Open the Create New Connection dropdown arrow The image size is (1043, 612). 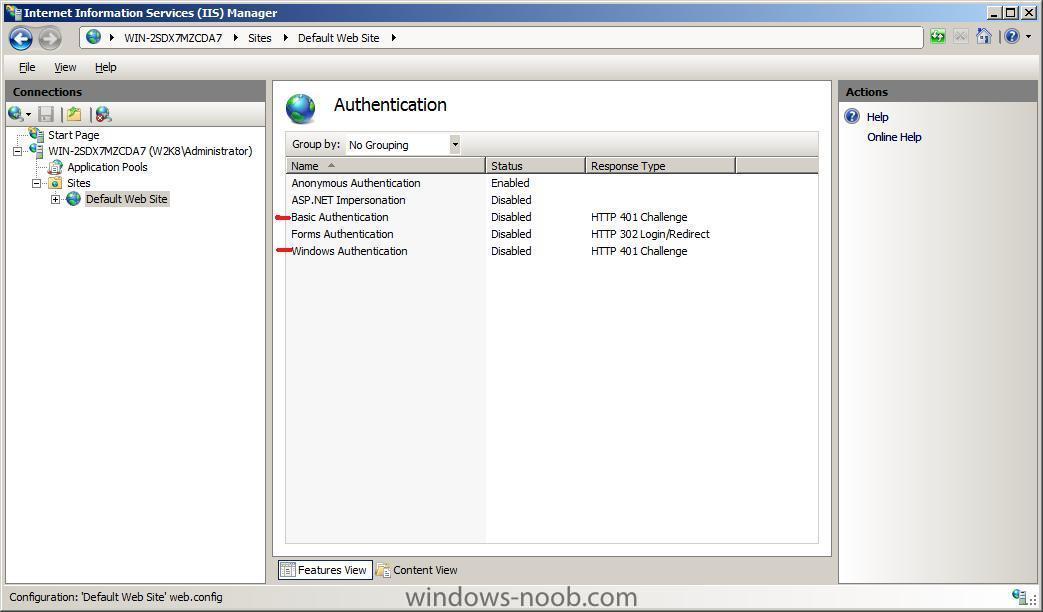[x=29, y=115]
